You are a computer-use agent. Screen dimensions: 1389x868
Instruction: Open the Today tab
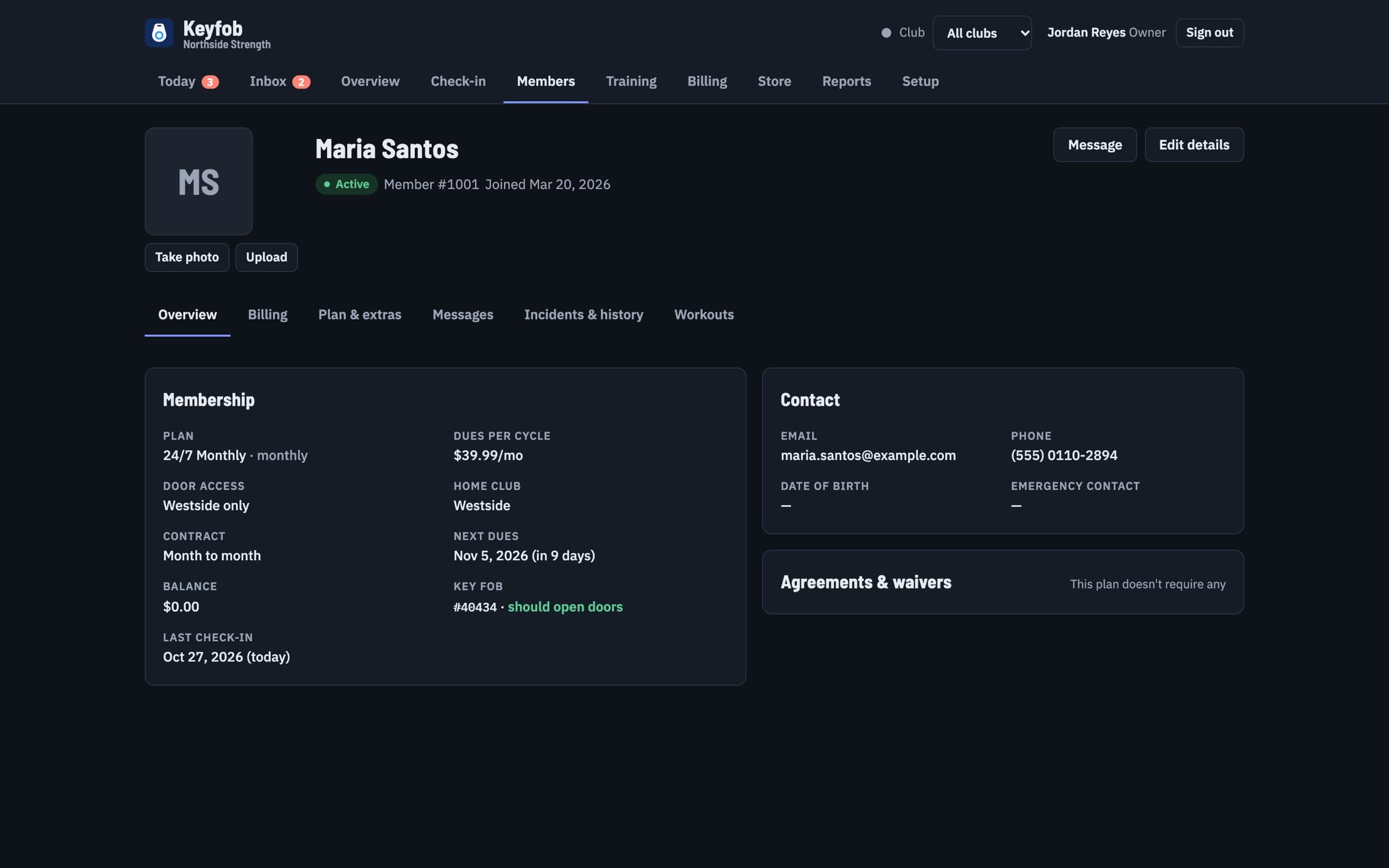click(188, 81)
